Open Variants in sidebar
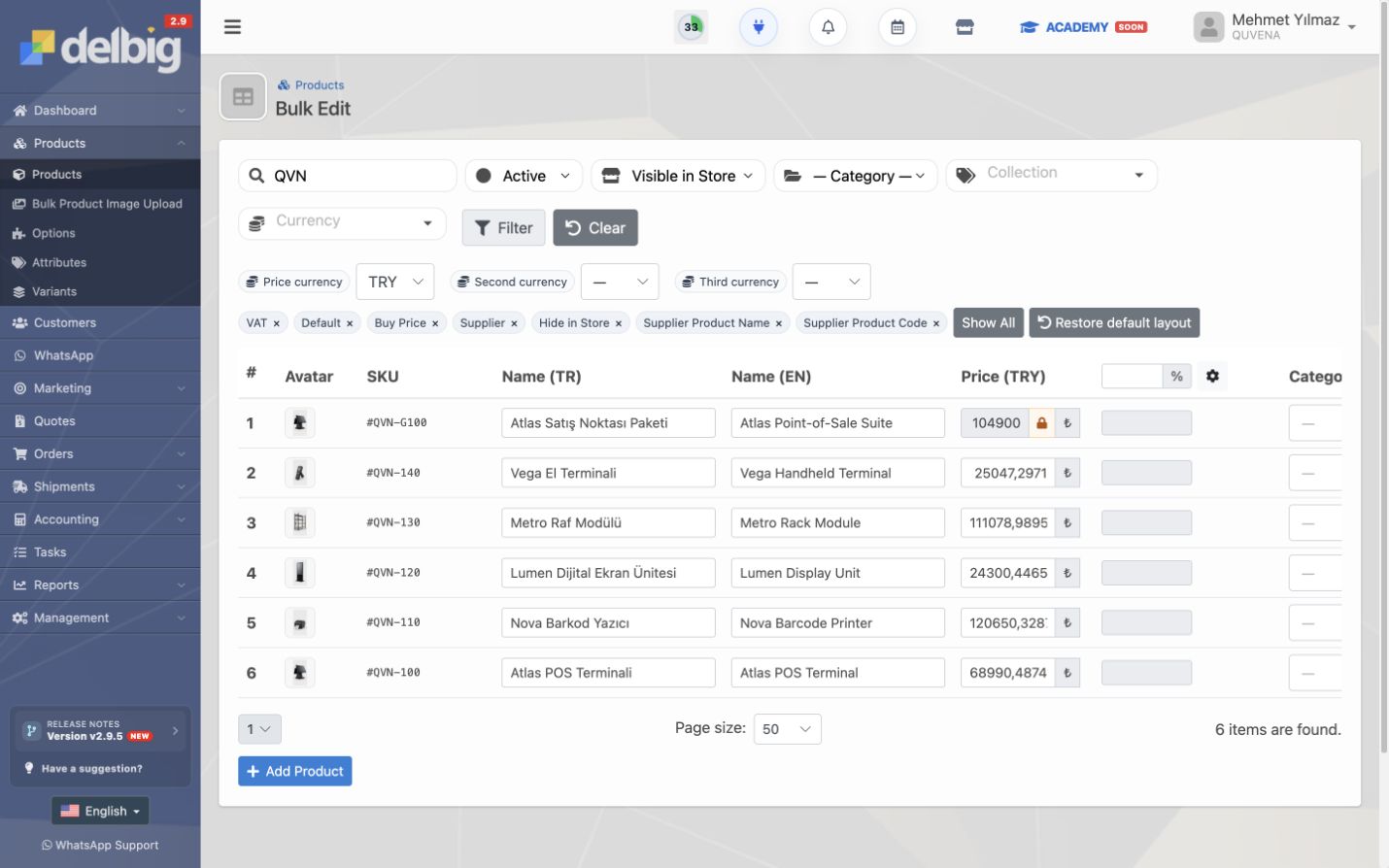1389x868 pixels. (x=100, y=291)
